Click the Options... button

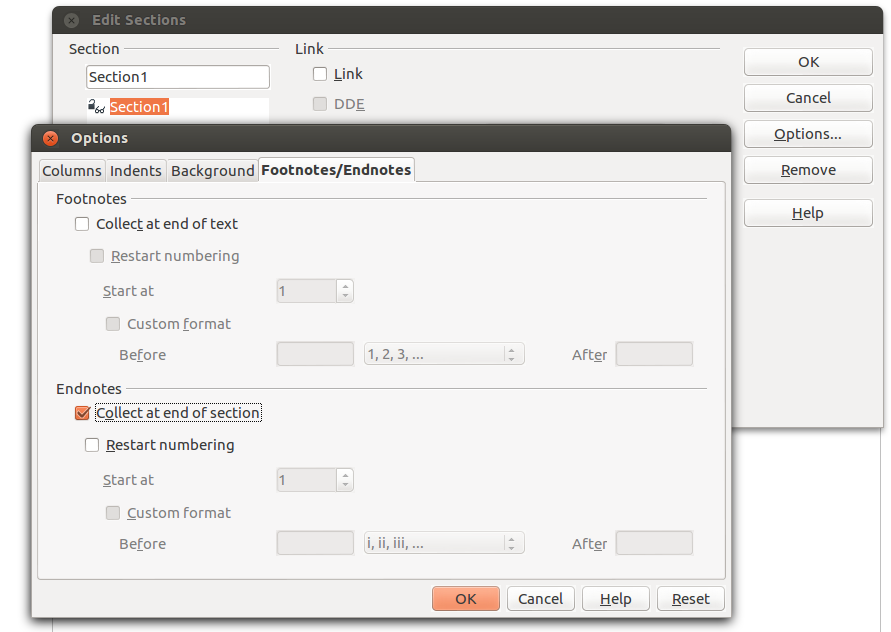tap(808, 134)
